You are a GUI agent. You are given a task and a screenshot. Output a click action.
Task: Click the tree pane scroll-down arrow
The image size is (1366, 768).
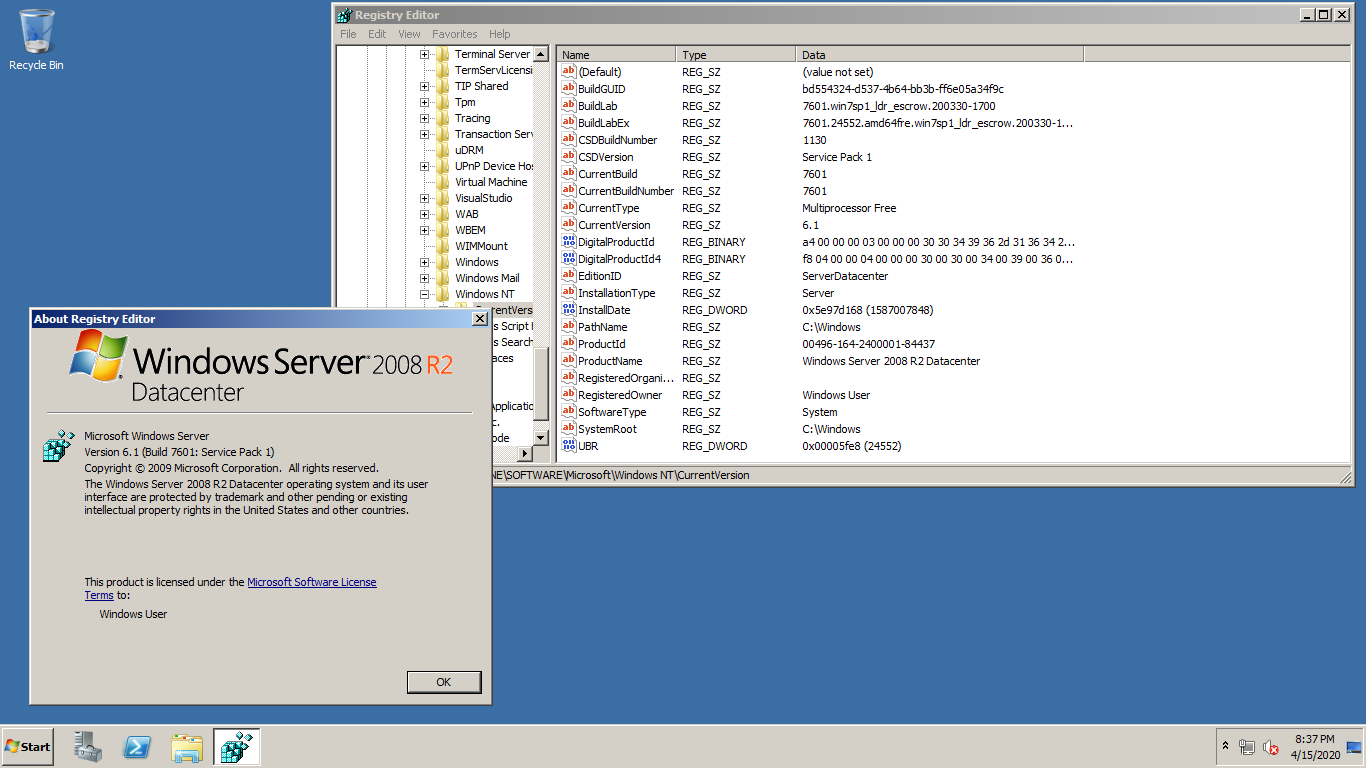click(541, 438)
